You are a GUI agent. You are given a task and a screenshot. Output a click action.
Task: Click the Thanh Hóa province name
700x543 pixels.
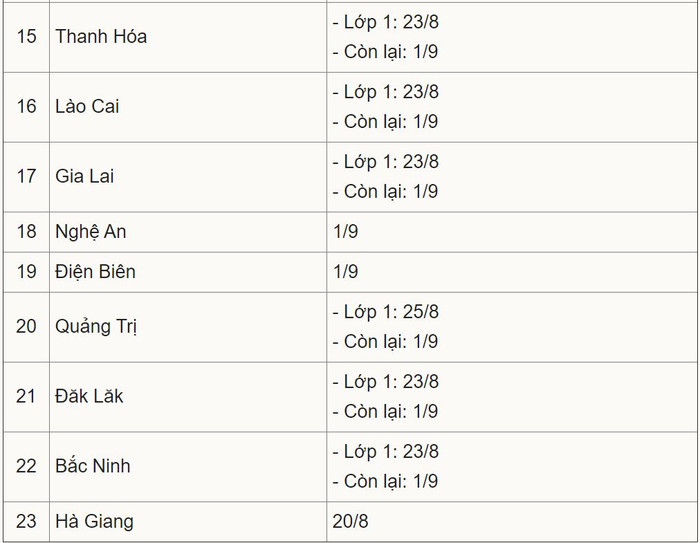click(x=101, y=36)
